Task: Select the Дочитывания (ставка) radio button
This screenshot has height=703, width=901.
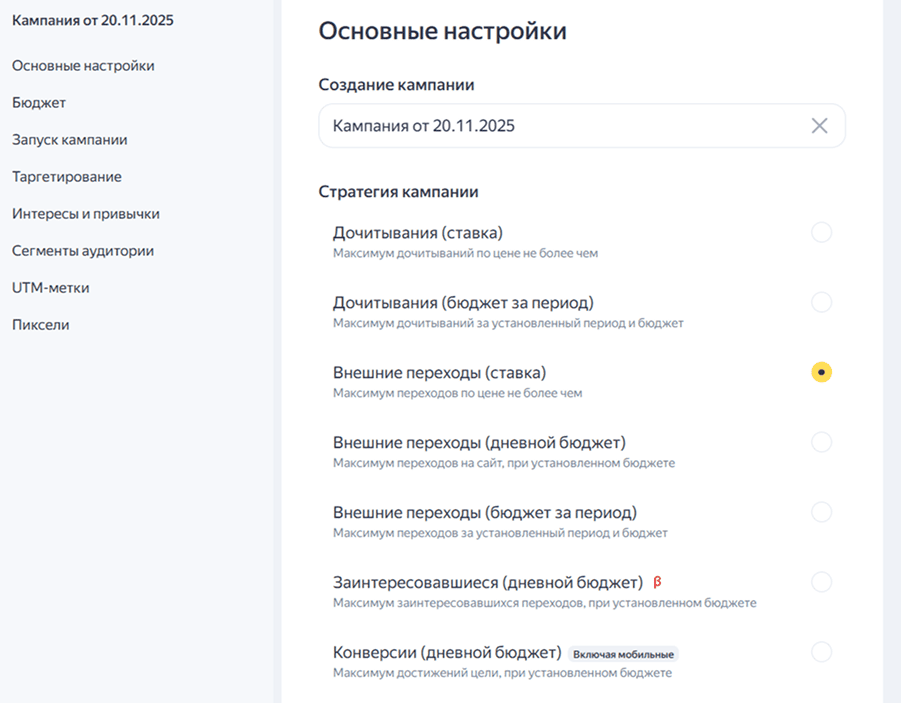Action: (x=822, y=231)
